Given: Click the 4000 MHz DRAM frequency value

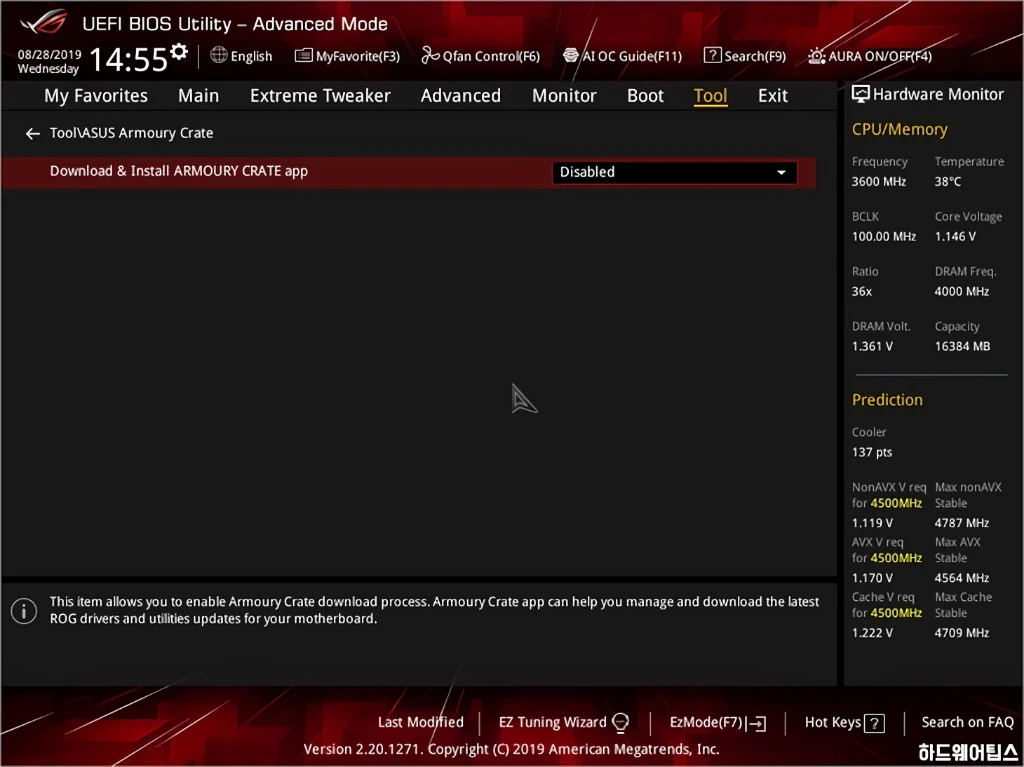Looking at the screenshot, I should (961, 291).
